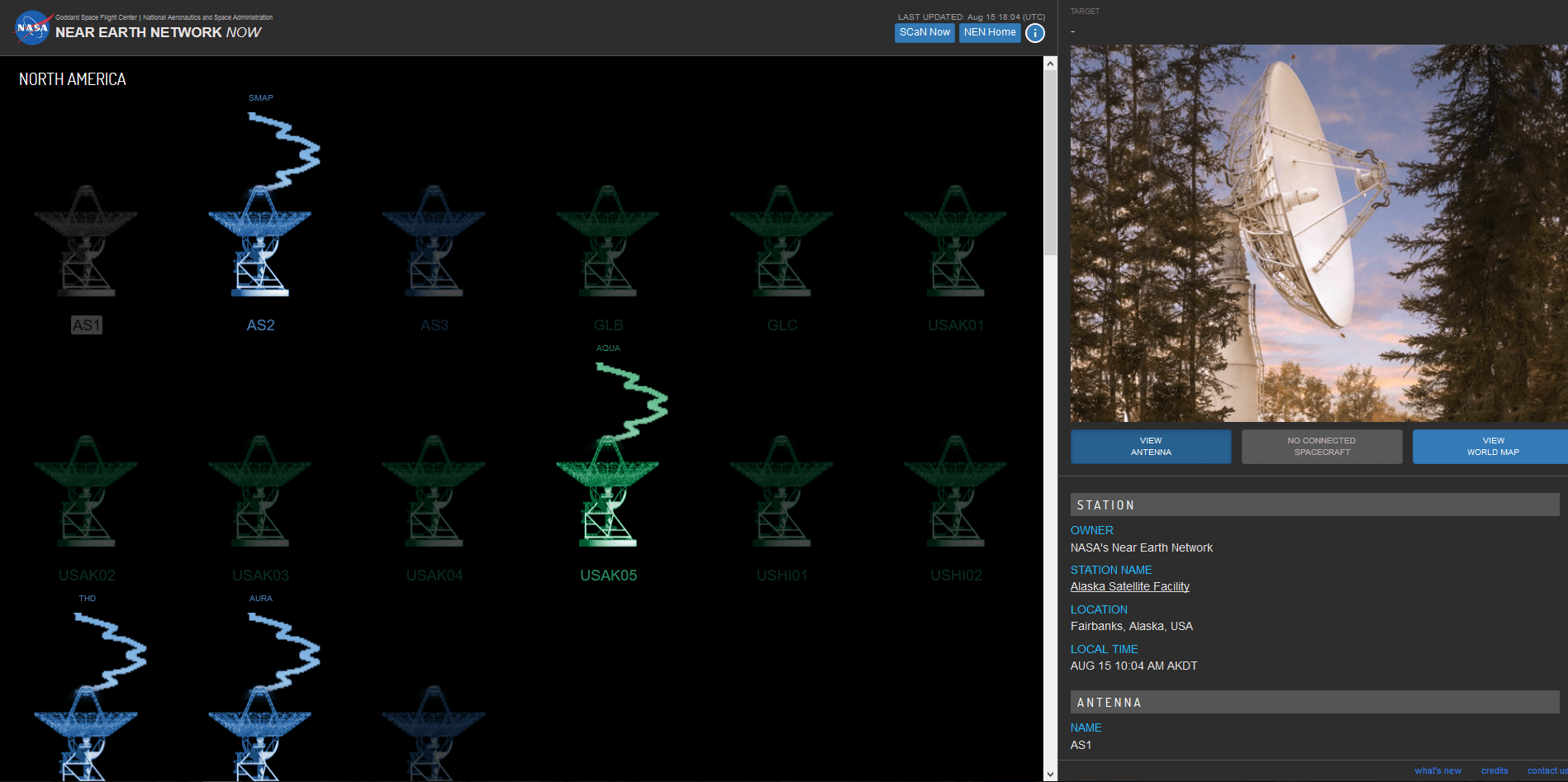Click the antenna photo in detail panel
This screenshot has height=782, width=1568.
[x=1319, y=233]
